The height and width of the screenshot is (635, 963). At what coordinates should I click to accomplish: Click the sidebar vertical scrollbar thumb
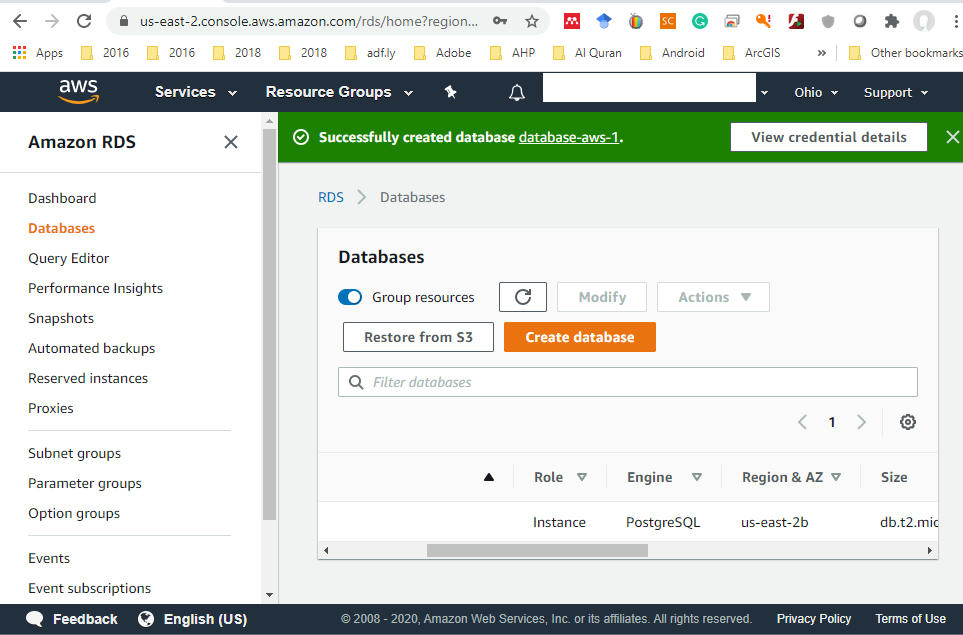269,324
